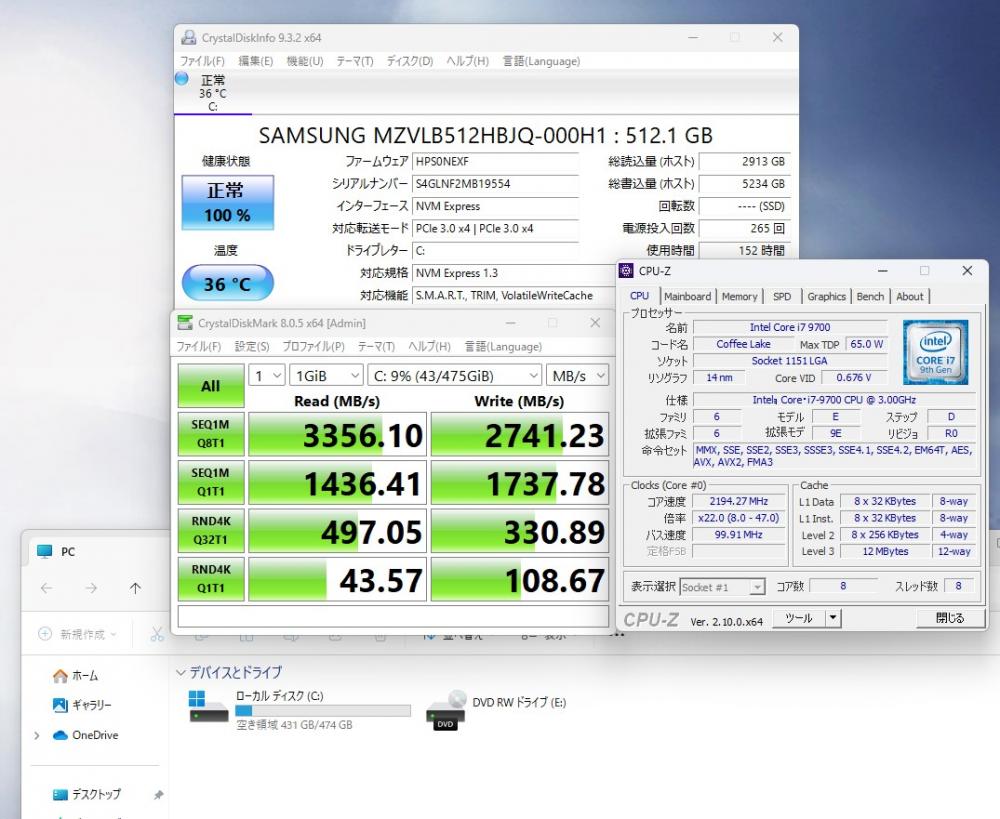Click the 36 °C temperature button
Screen dimensions: 1000x819
pos(228,283)
